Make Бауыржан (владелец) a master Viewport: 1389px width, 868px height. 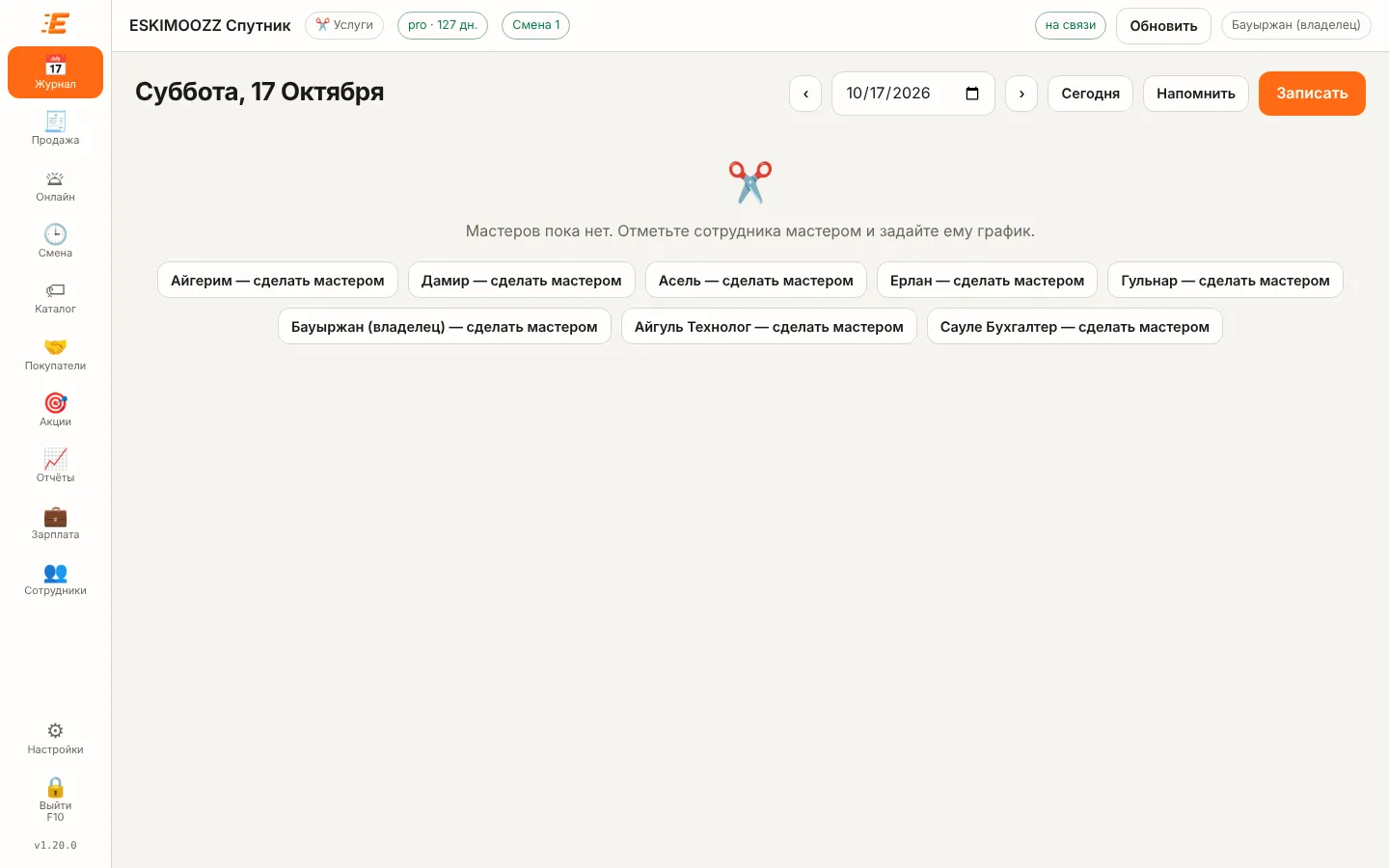coord(445,326)
